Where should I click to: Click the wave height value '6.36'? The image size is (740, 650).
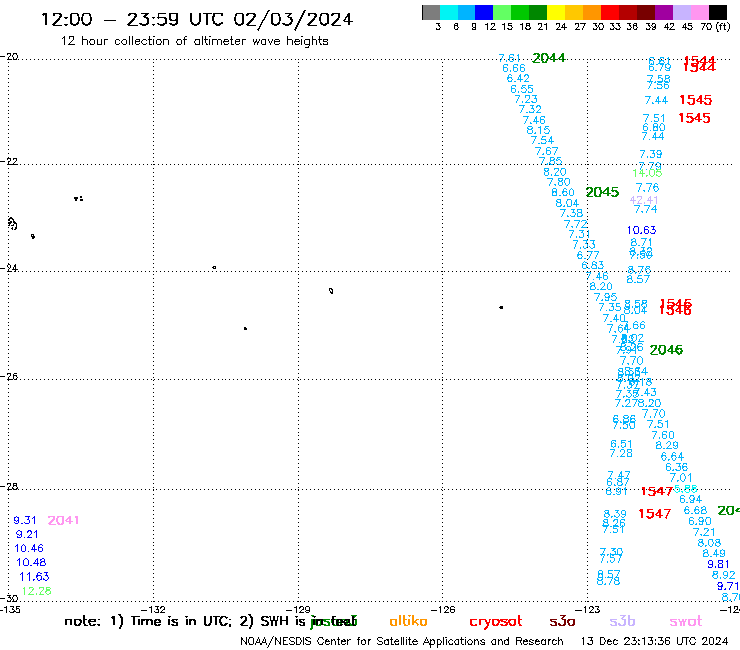tap(677, 467)
